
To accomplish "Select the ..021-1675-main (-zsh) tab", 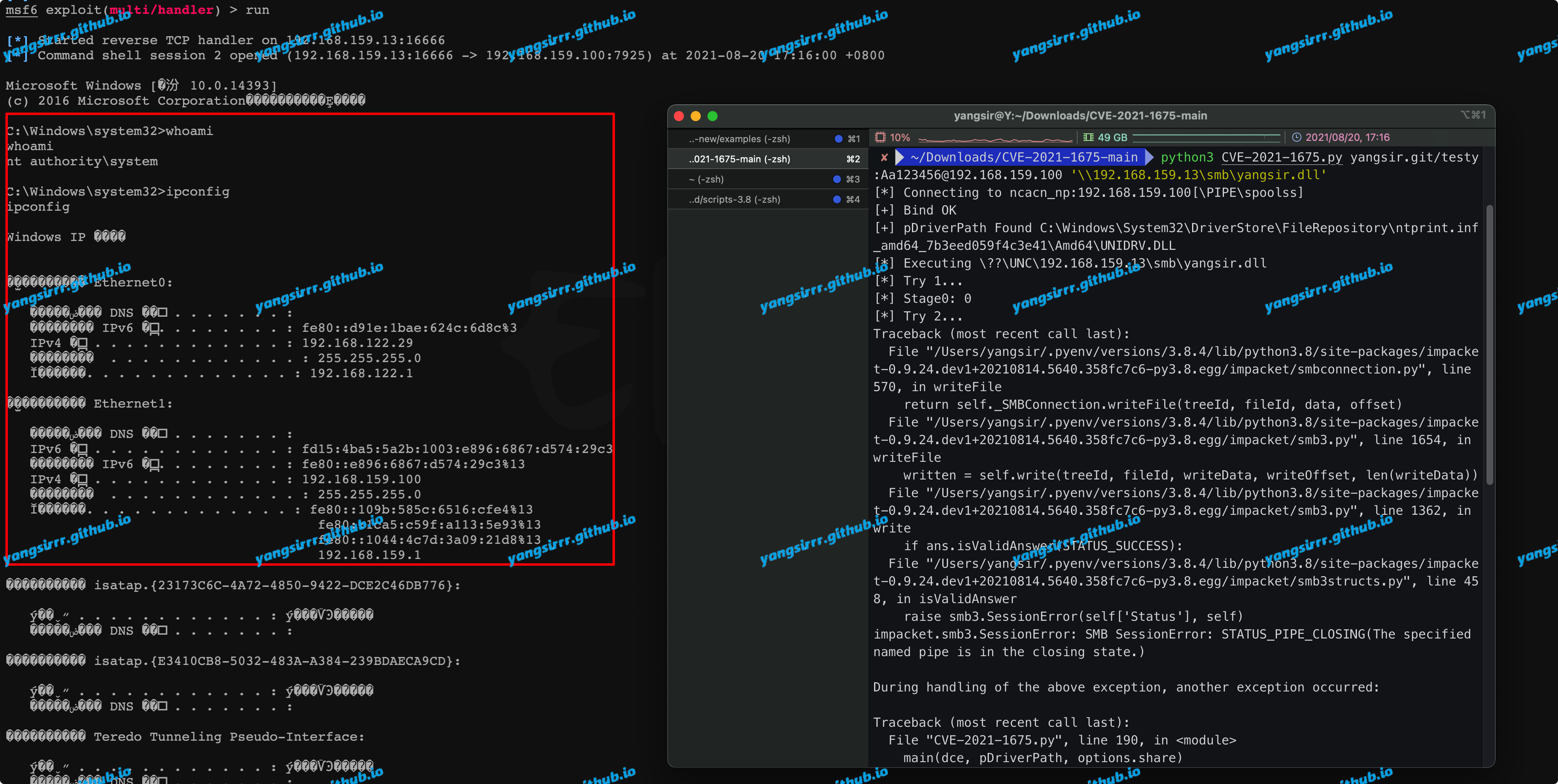I will pos(739,159).
